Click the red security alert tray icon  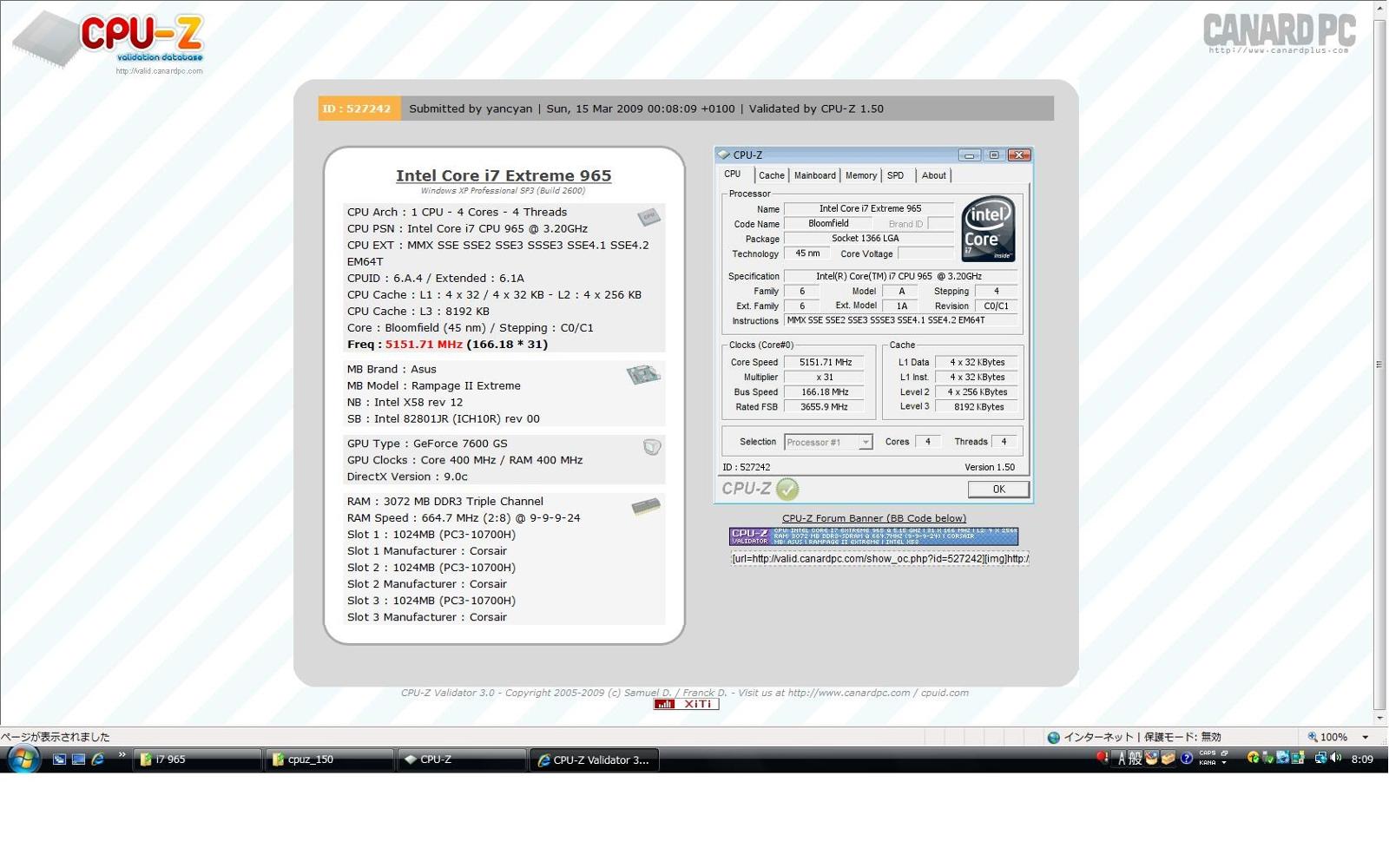click(1102, 757)
